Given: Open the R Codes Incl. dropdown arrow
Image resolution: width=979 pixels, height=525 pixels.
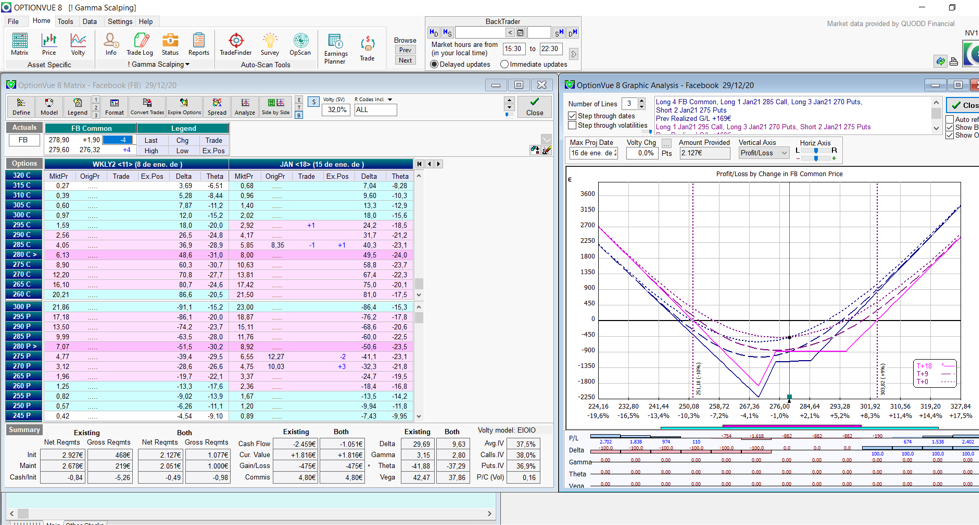Looking at the screenshot, I should pos(390,99).
